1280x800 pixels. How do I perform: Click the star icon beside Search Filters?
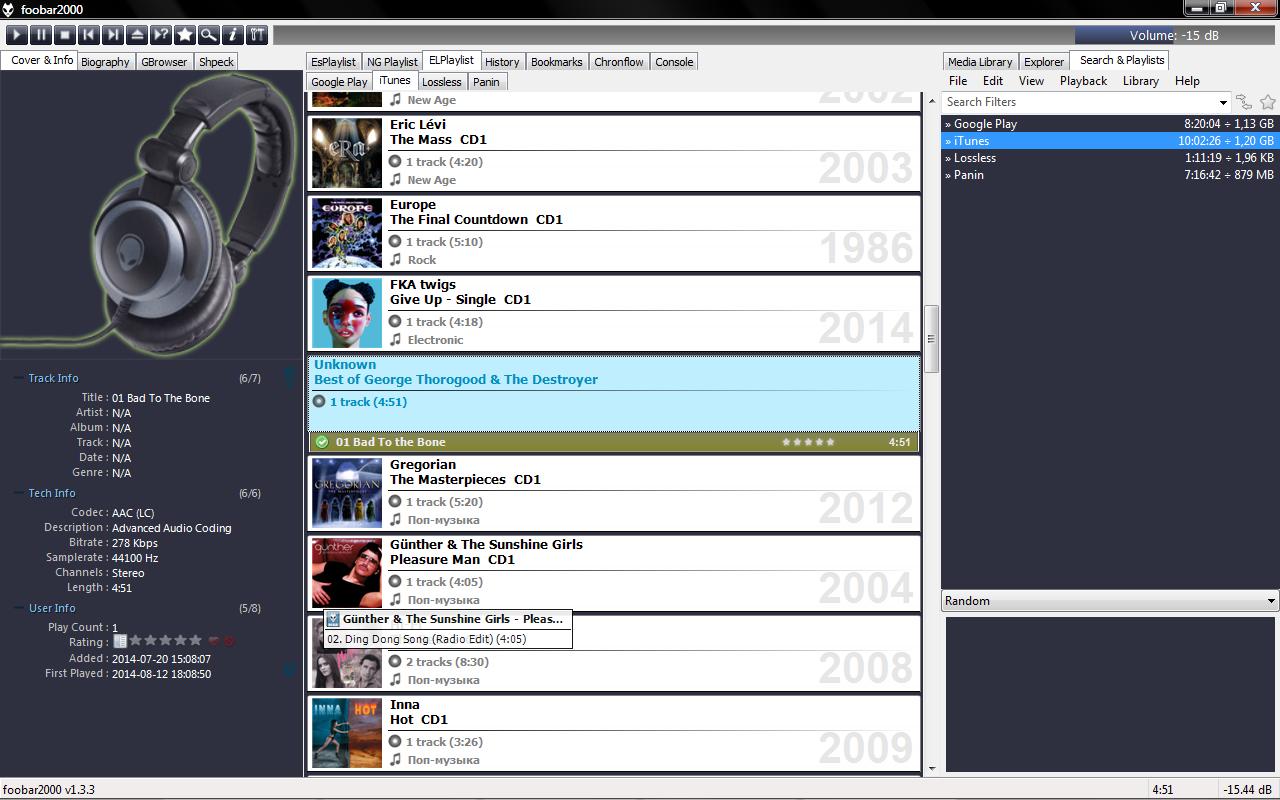[1268, 102]
